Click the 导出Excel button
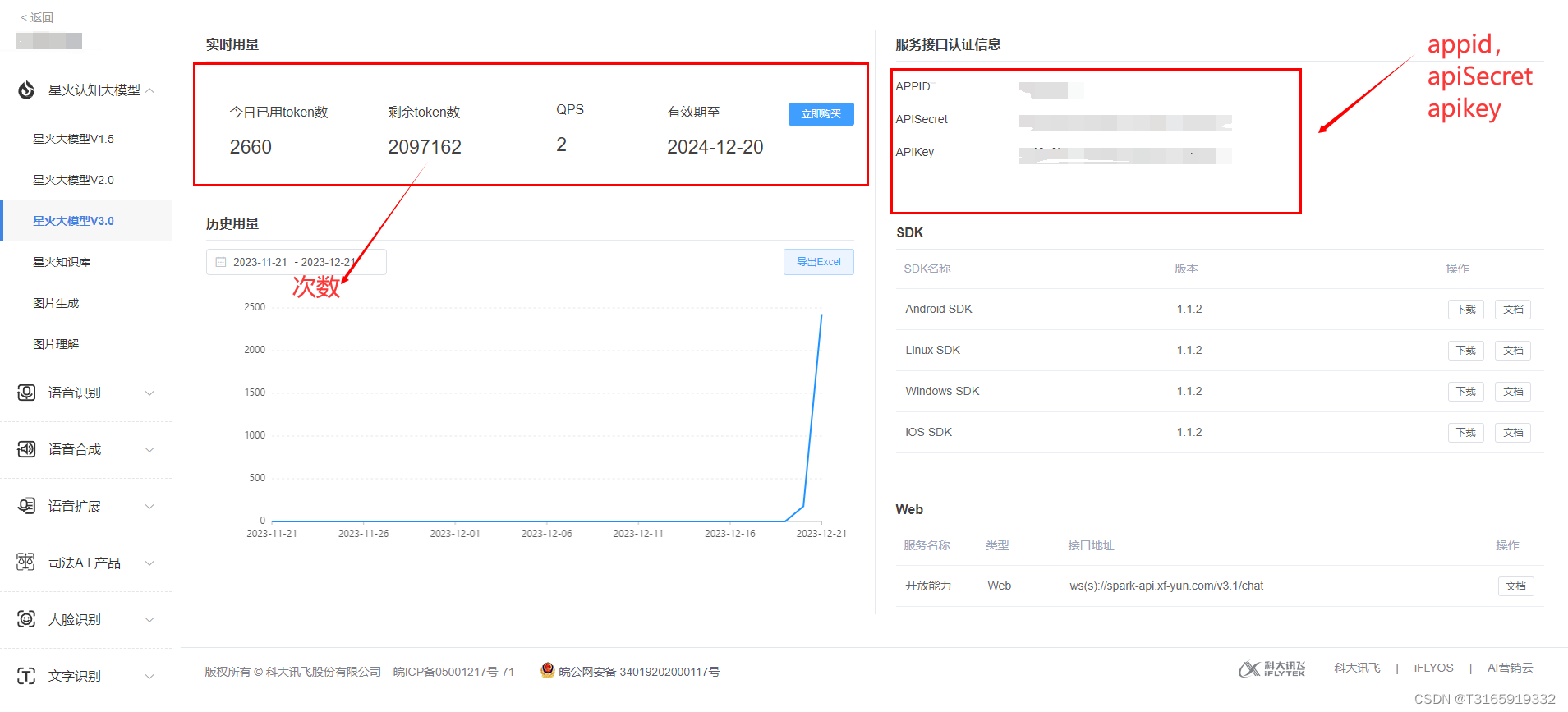 [818, 262]
